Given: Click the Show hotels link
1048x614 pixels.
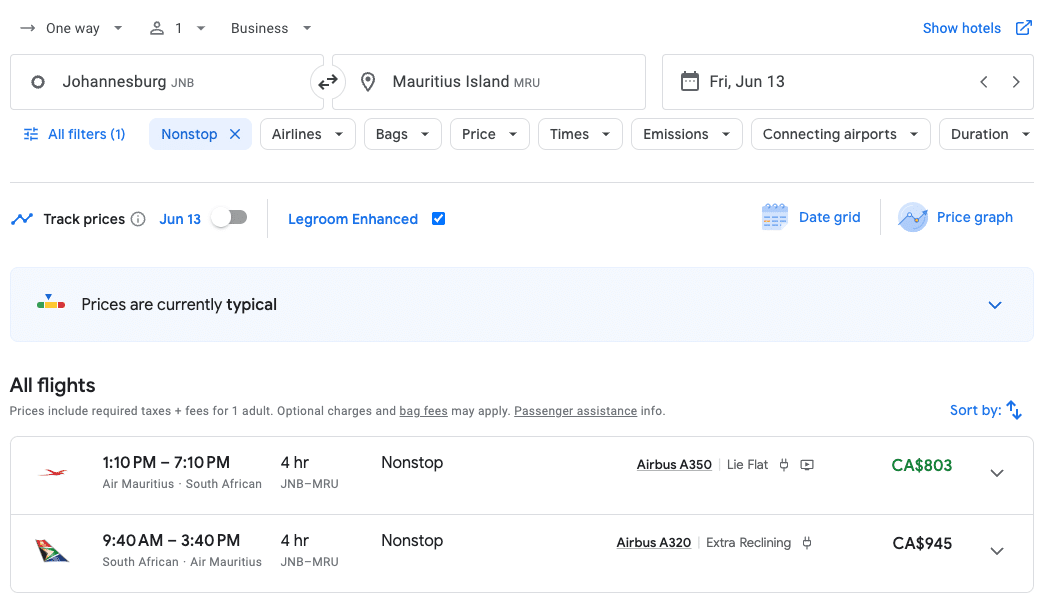Looking at the screenshot, I should click(976, 28).
